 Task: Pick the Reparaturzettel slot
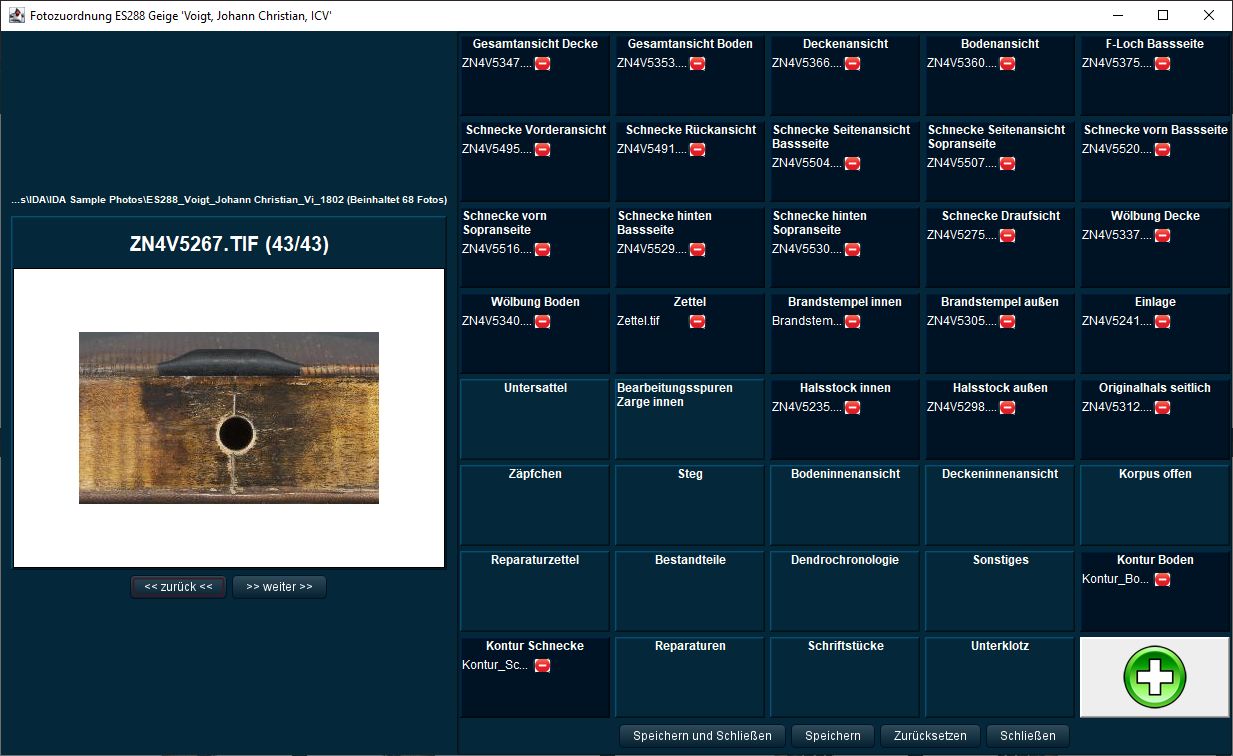(x=535, y=590)
